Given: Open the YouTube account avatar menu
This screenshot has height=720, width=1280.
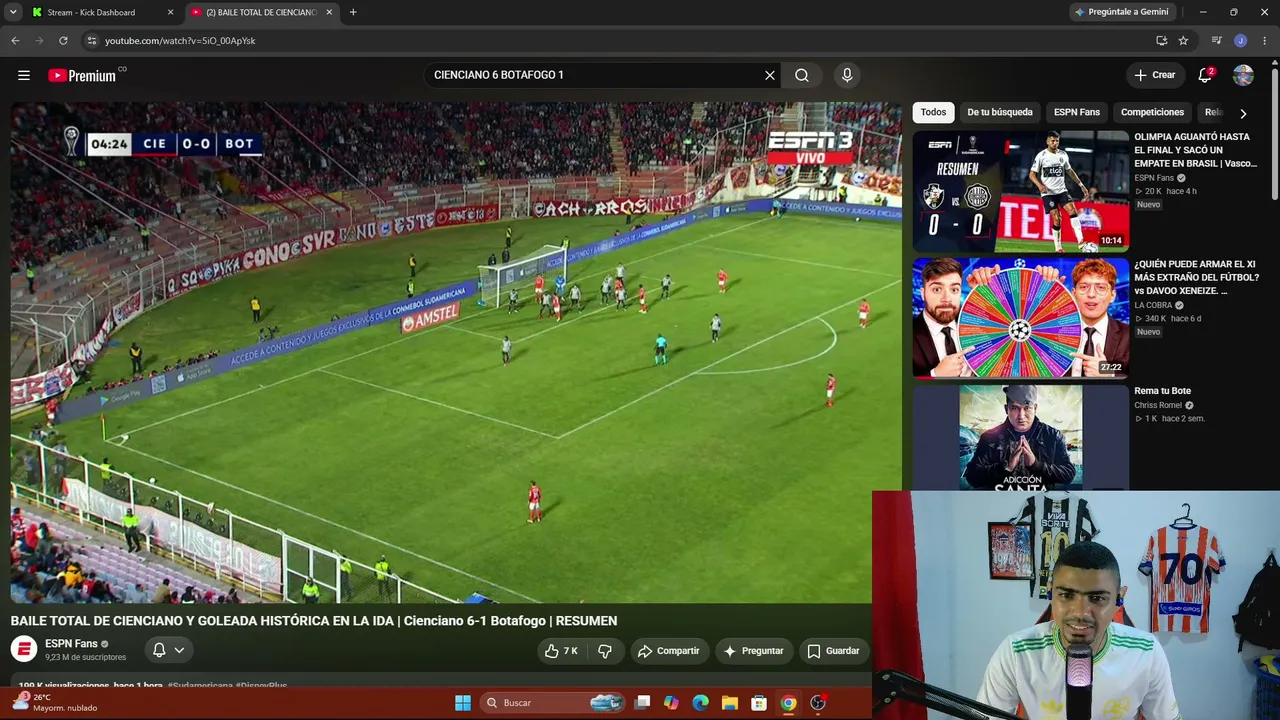Looking at the screenshot, I should (x=1243, y=75).
